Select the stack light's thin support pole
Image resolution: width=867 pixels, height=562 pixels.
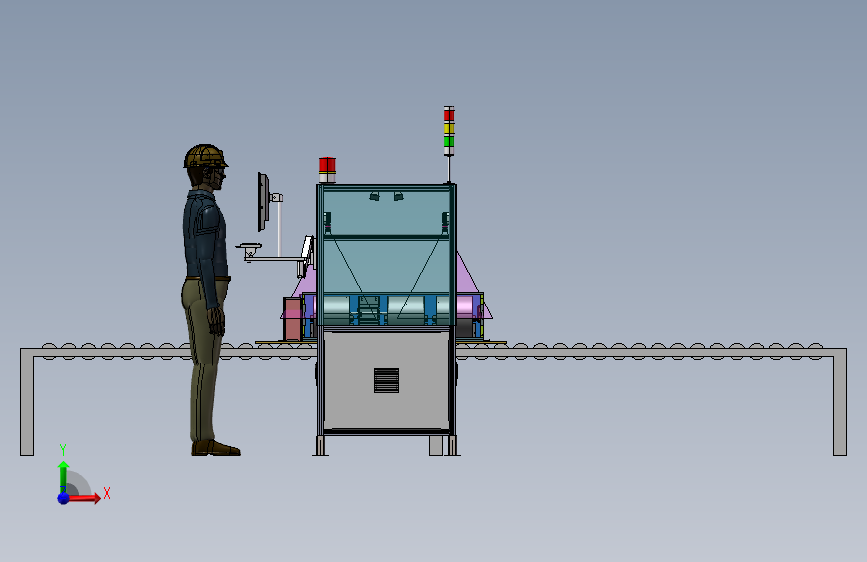pos(449,170)
